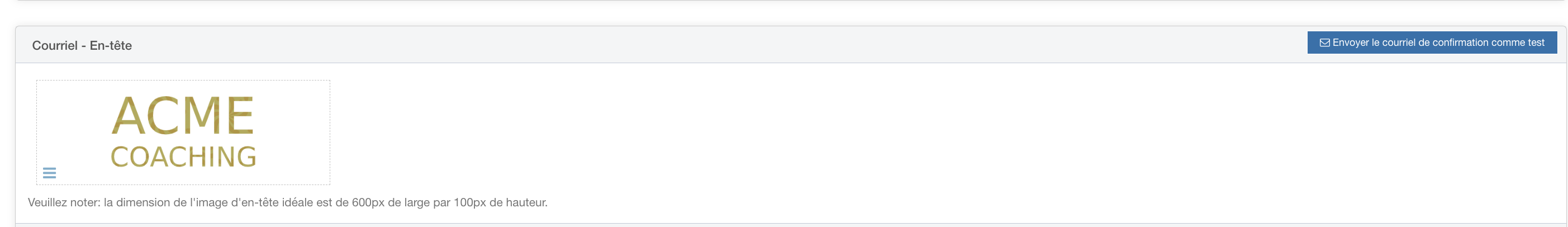Screen dimensions: 1568x227
Task: Click the header image dimension note text
Action: [x=288, y=202]
